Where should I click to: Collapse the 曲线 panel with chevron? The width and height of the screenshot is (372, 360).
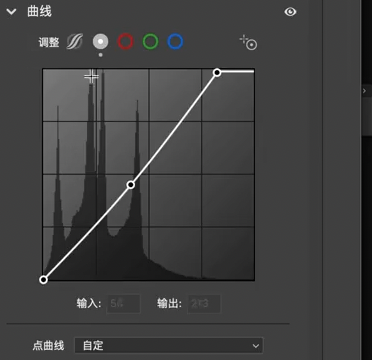(x=12, y=12)
